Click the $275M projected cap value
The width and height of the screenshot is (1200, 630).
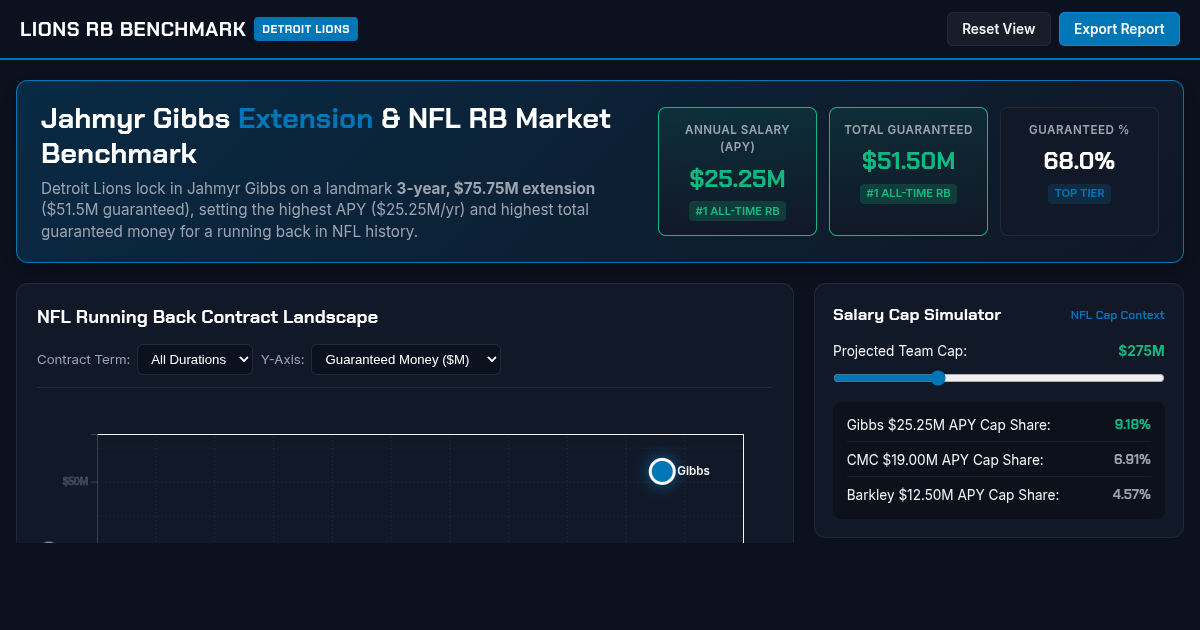[1141, 351]
